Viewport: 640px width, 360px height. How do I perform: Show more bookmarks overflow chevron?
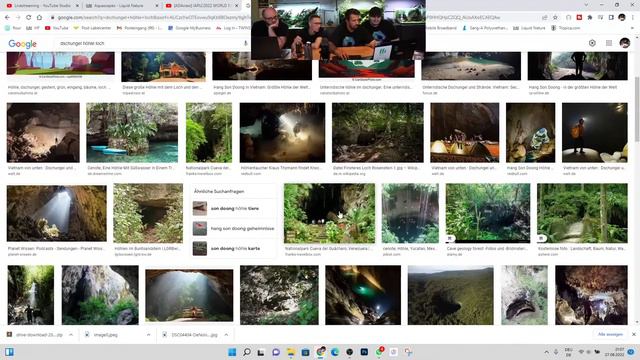point(633,28)
